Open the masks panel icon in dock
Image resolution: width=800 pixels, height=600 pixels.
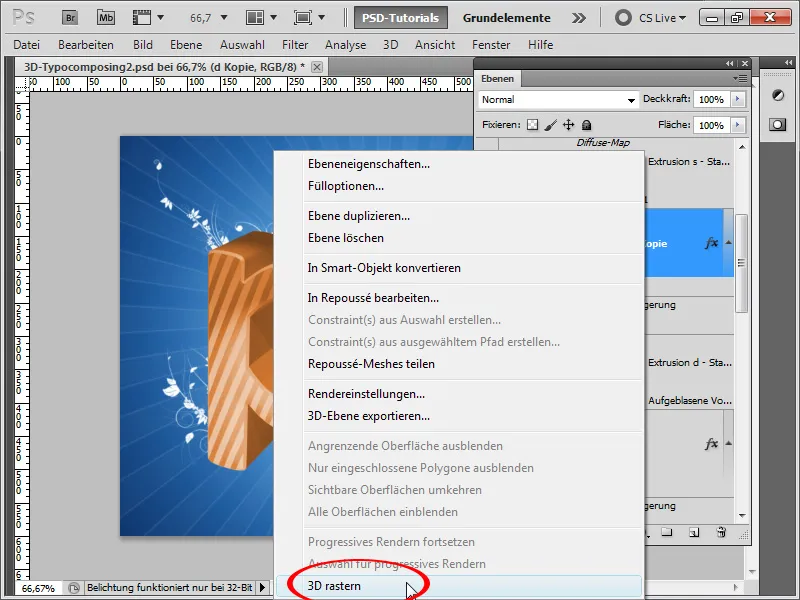click(778, 124)
